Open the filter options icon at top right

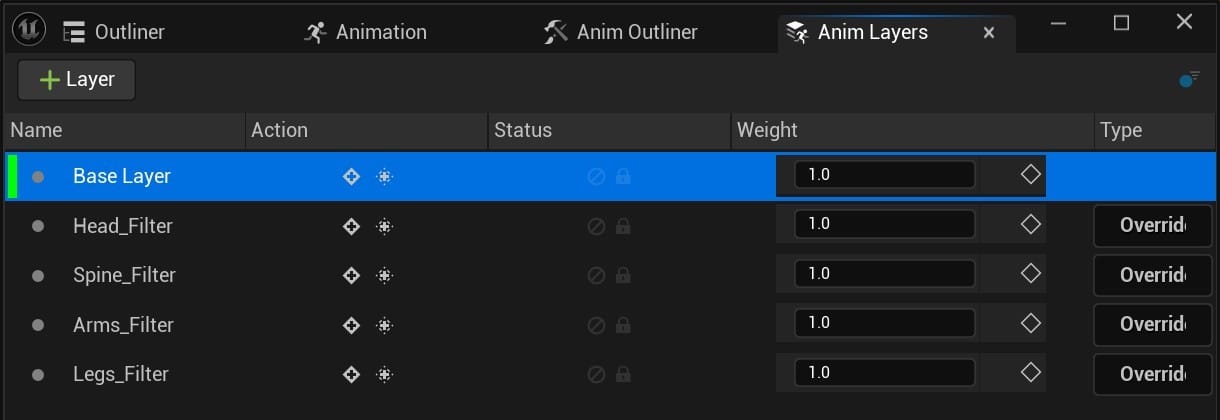click(1189, 80)
